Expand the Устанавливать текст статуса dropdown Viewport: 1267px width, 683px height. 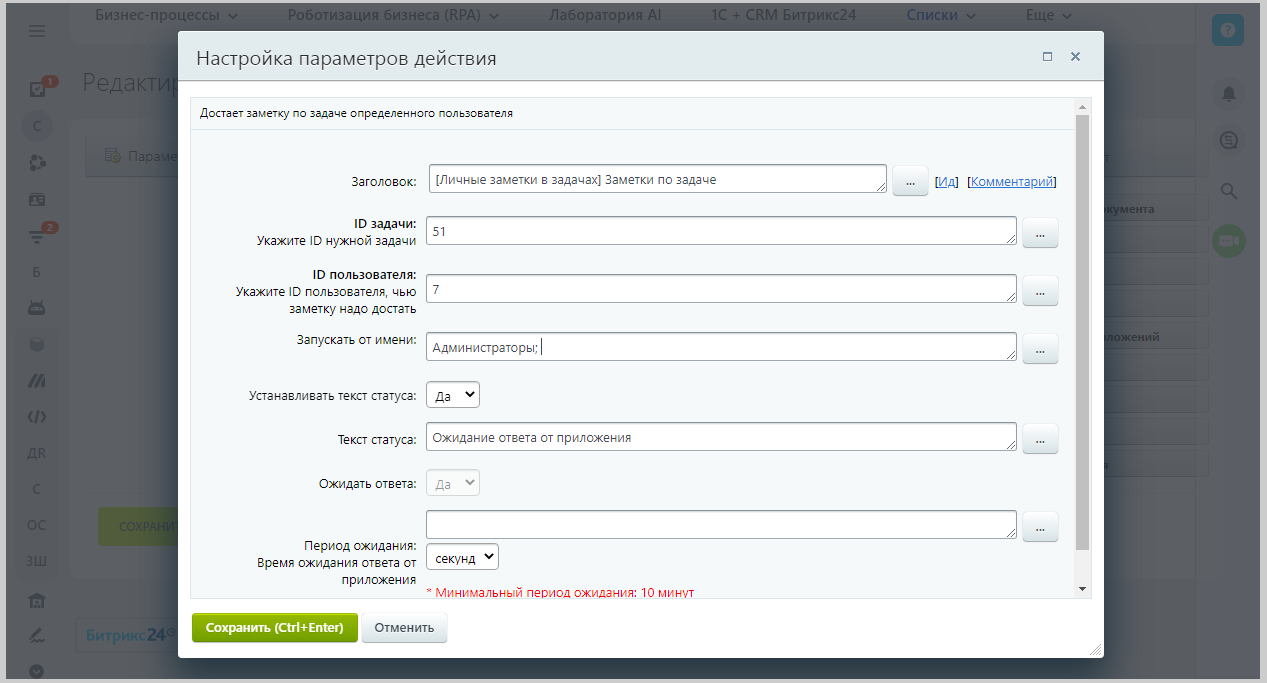pyautogui.click(x=453, y=395)
